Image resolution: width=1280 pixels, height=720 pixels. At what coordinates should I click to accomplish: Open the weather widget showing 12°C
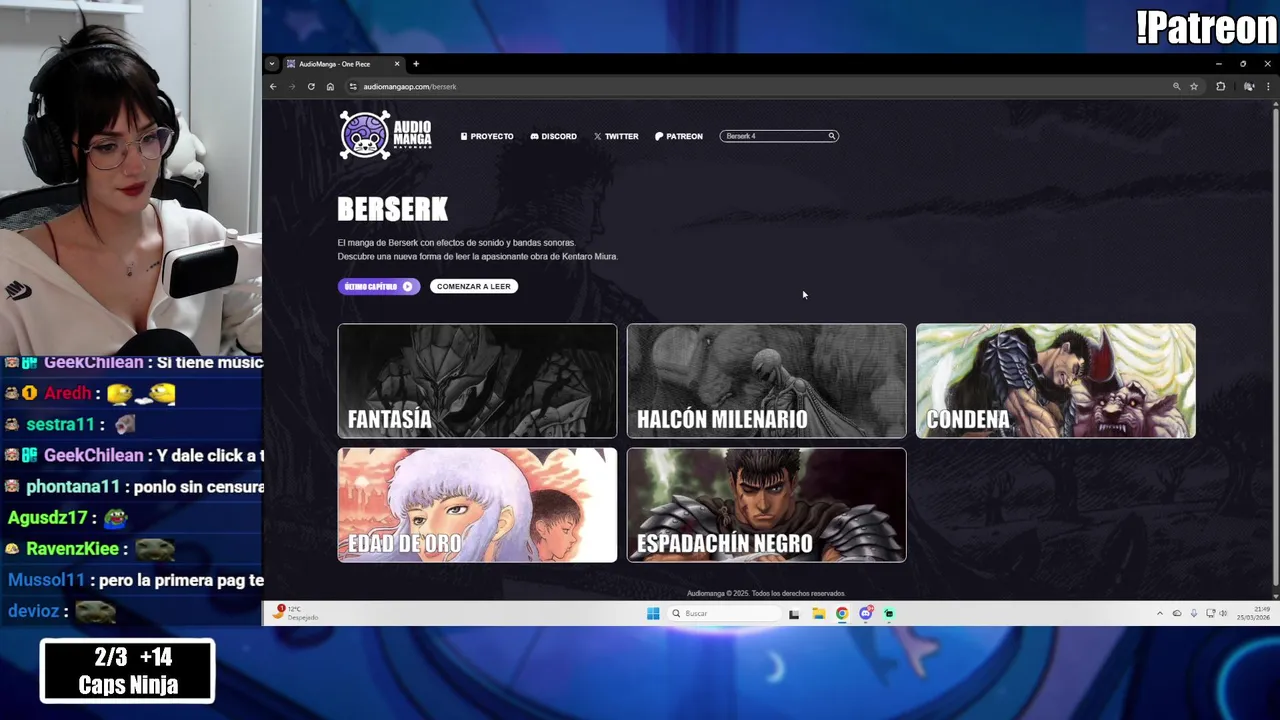coord(296,613)
